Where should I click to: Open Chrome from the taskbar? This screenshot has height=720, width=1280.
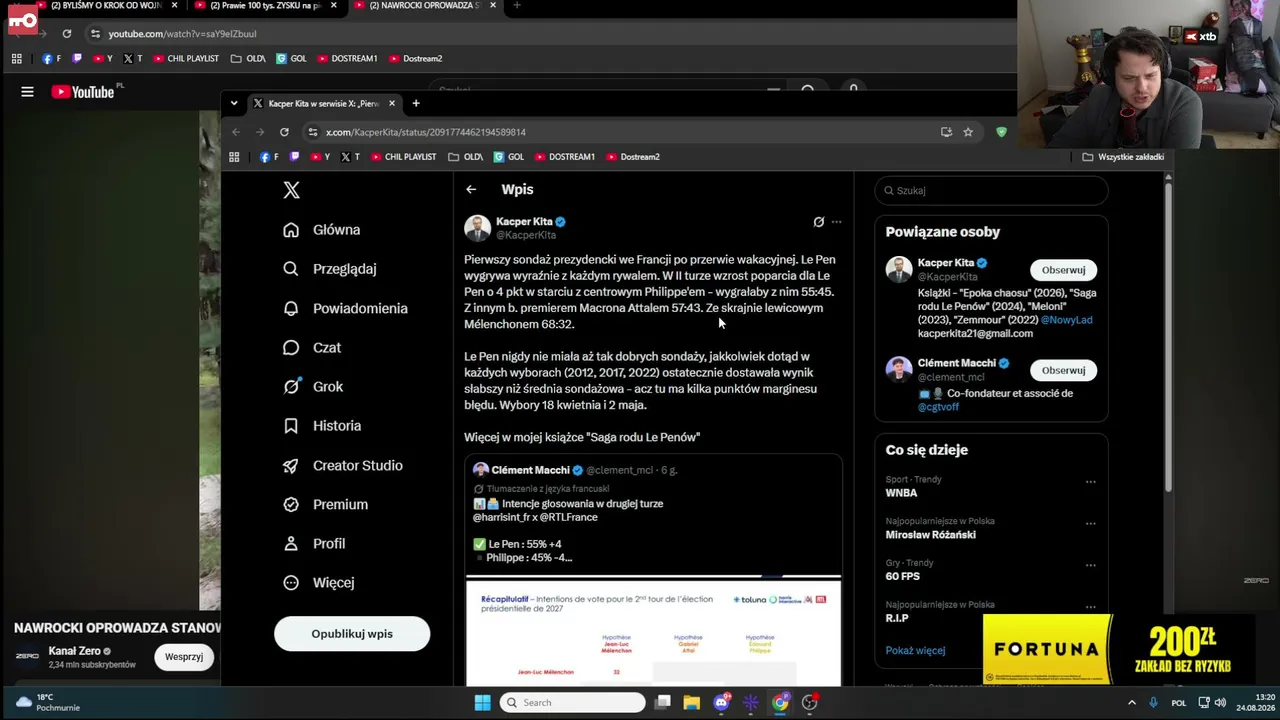coord(780,703)
